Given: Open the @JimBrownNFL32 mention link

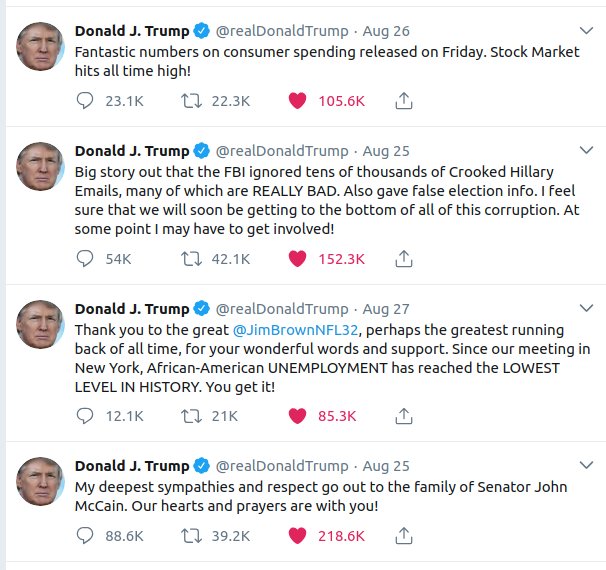Looking at the screenshot, I should (296, 329).
